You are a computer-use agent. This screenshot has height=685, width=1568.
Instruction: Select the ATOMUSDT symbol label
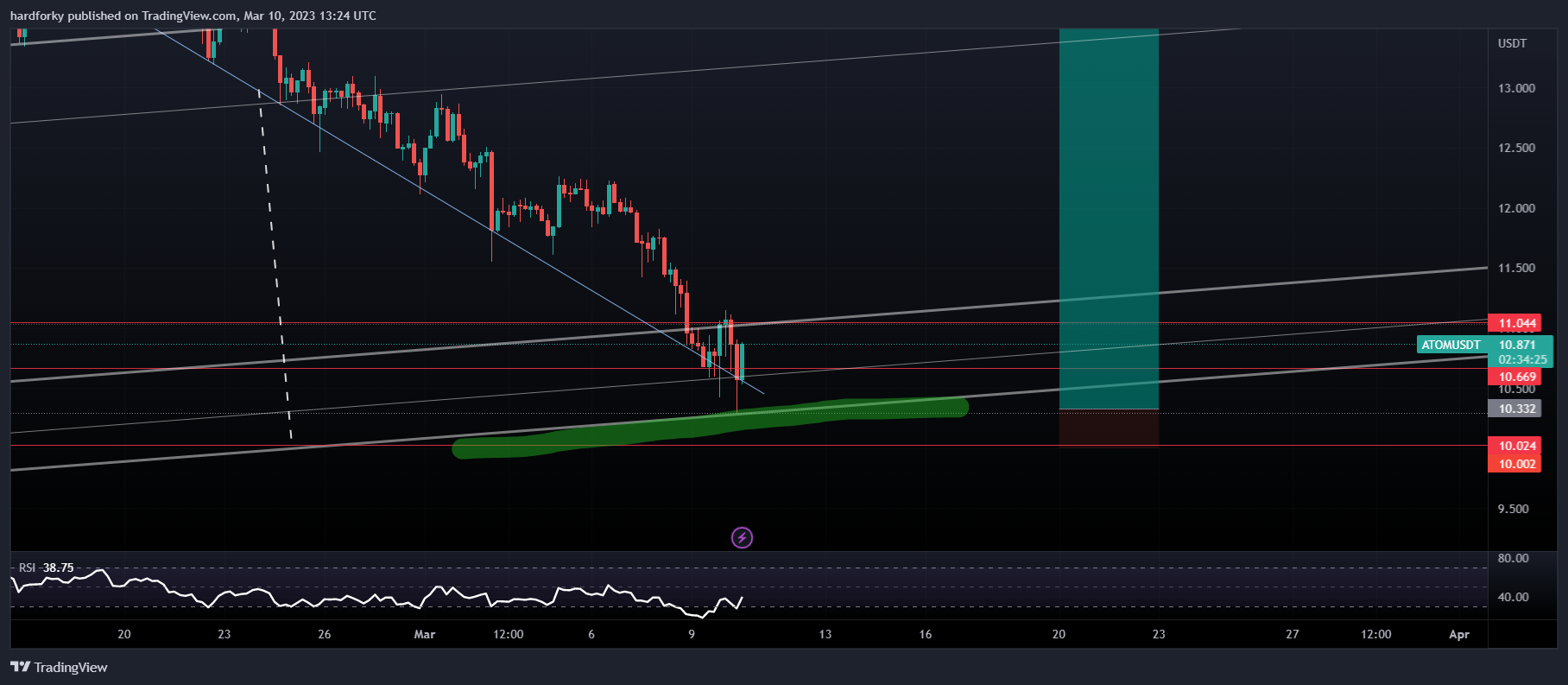pyautogui.click(x=1451, y=345)
